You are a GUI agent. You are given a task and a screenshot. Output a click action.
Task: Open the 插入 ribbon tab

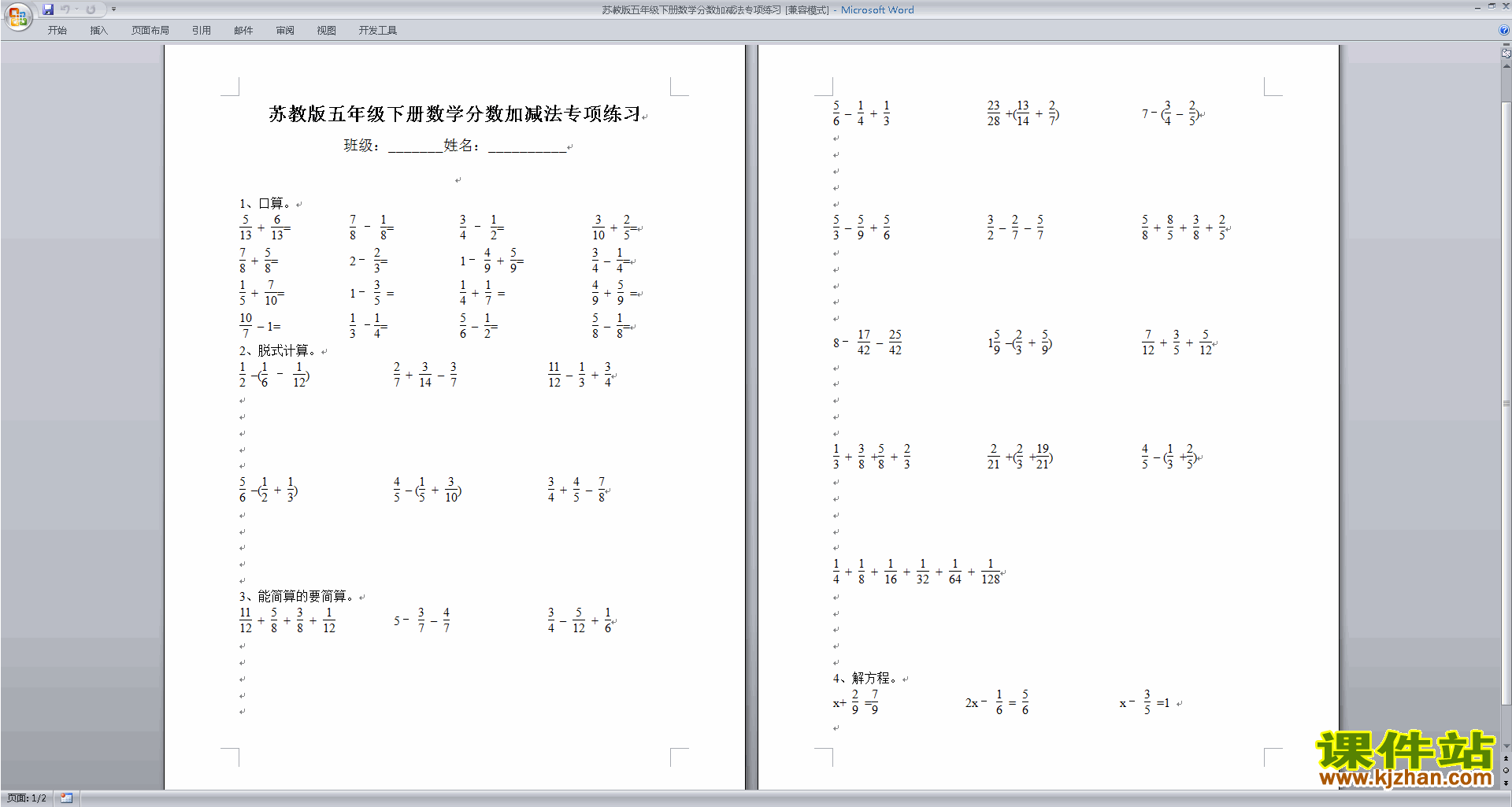[98, 31]
